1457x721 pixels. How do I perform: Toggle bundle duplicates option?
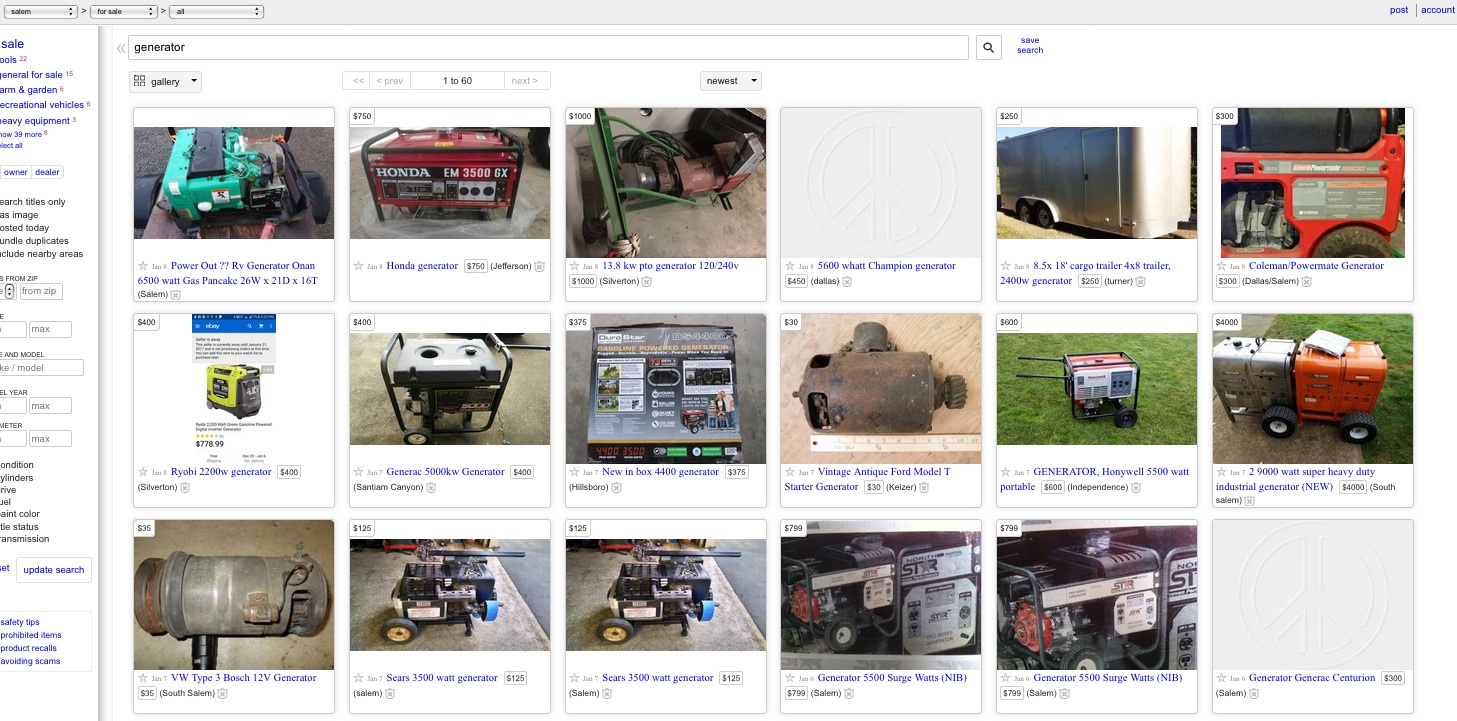pyautogui.click(x=34, y=241)
